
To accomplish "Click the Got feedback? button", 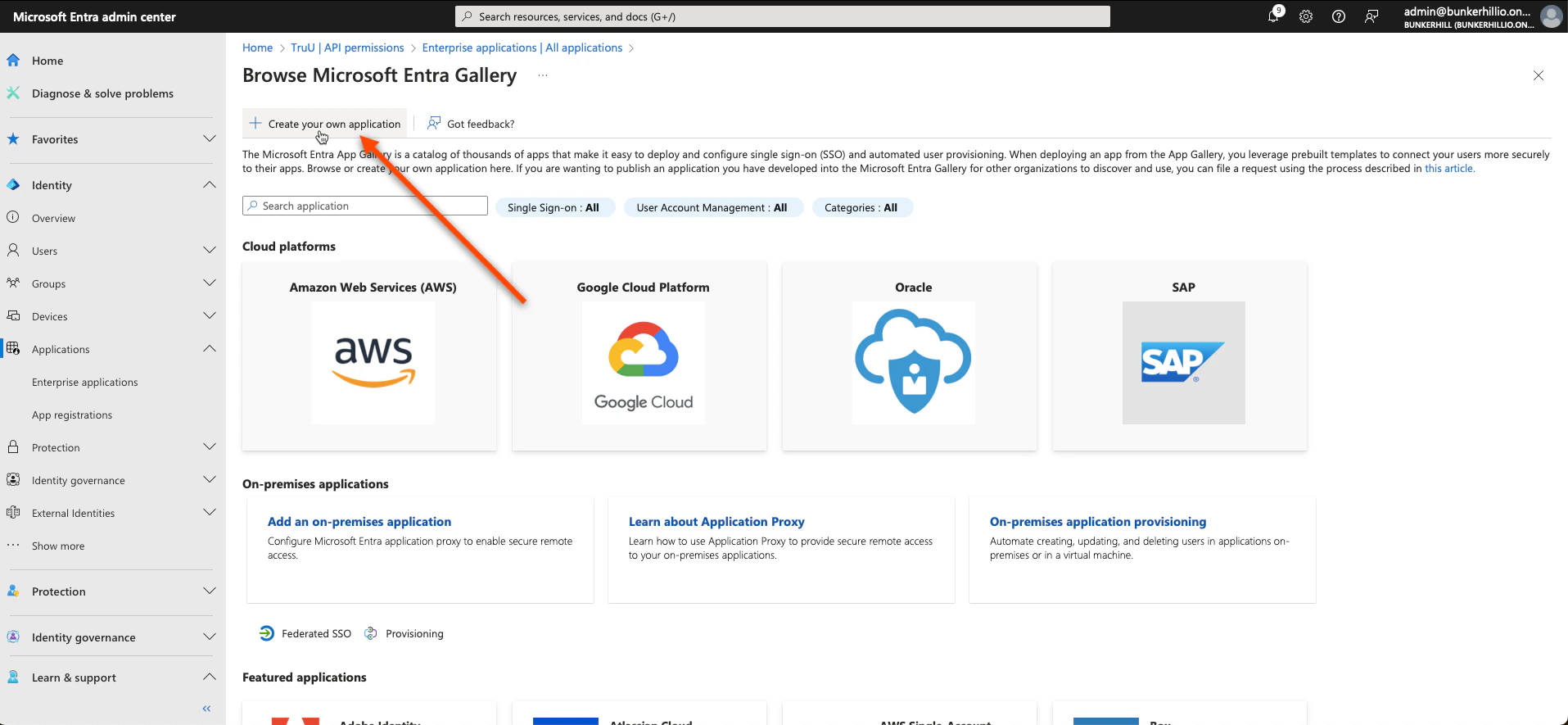I will [x=471, y=124].
